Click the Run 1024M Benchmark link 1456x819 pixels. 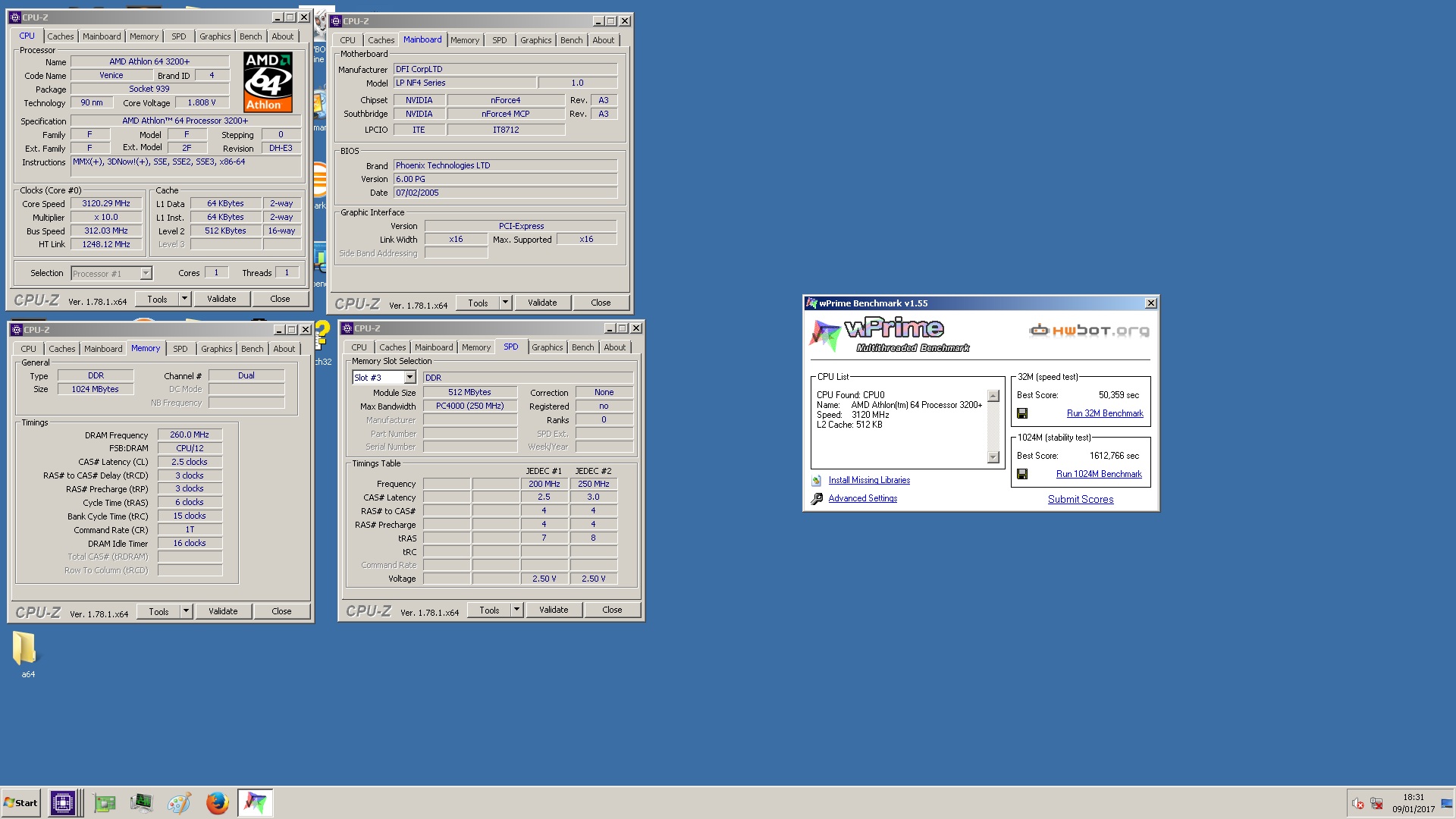[x=1099, y=474]
